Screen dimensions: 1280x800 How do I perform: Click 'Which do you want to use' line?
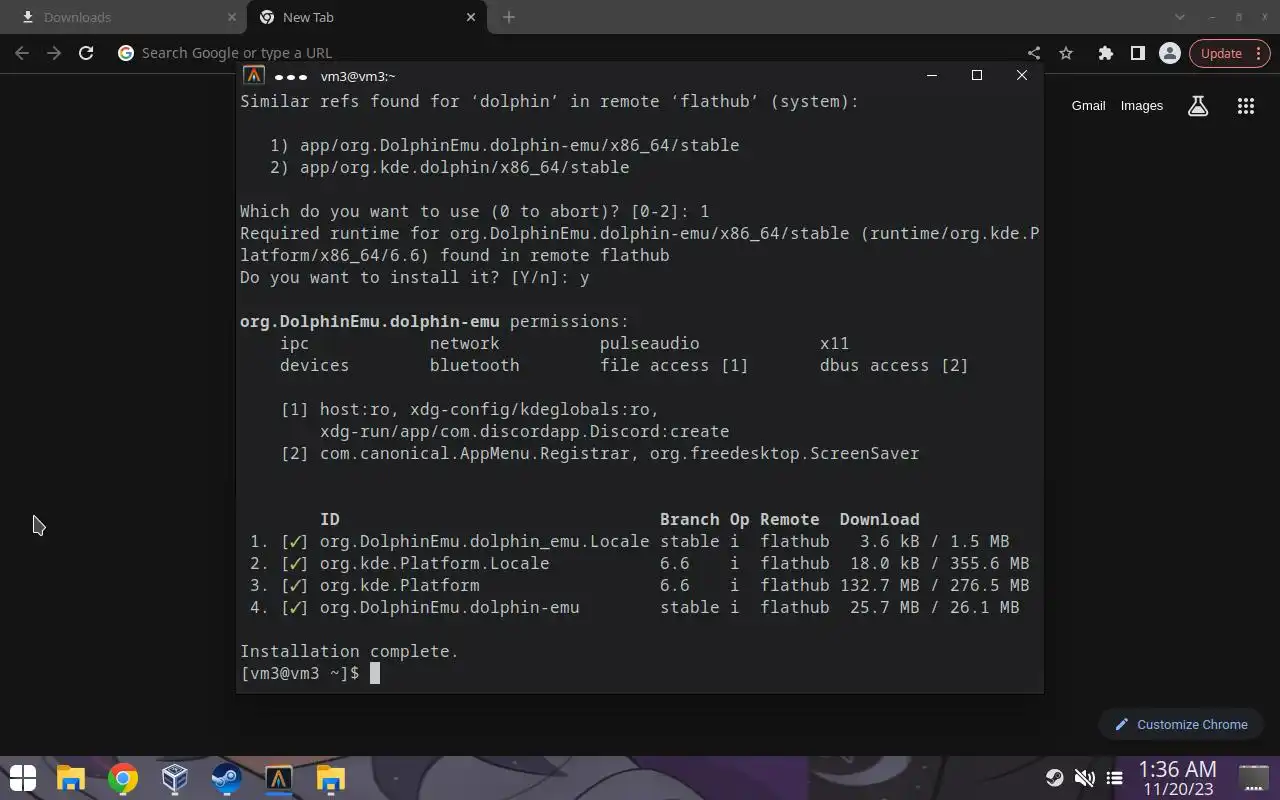point(475,211)
